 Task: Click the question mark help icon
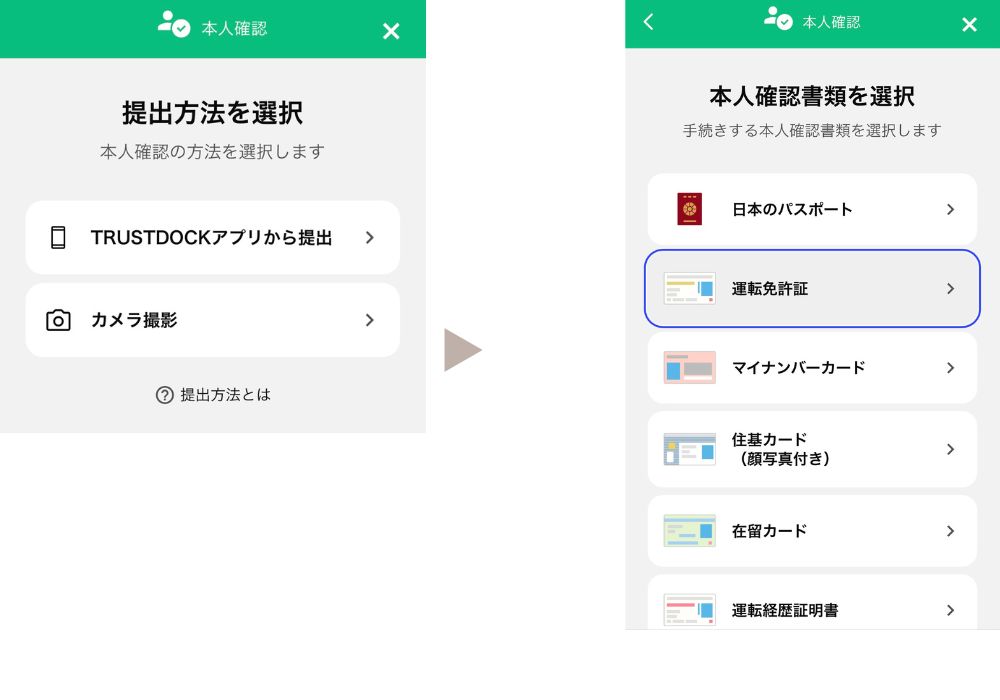[165, 395]
